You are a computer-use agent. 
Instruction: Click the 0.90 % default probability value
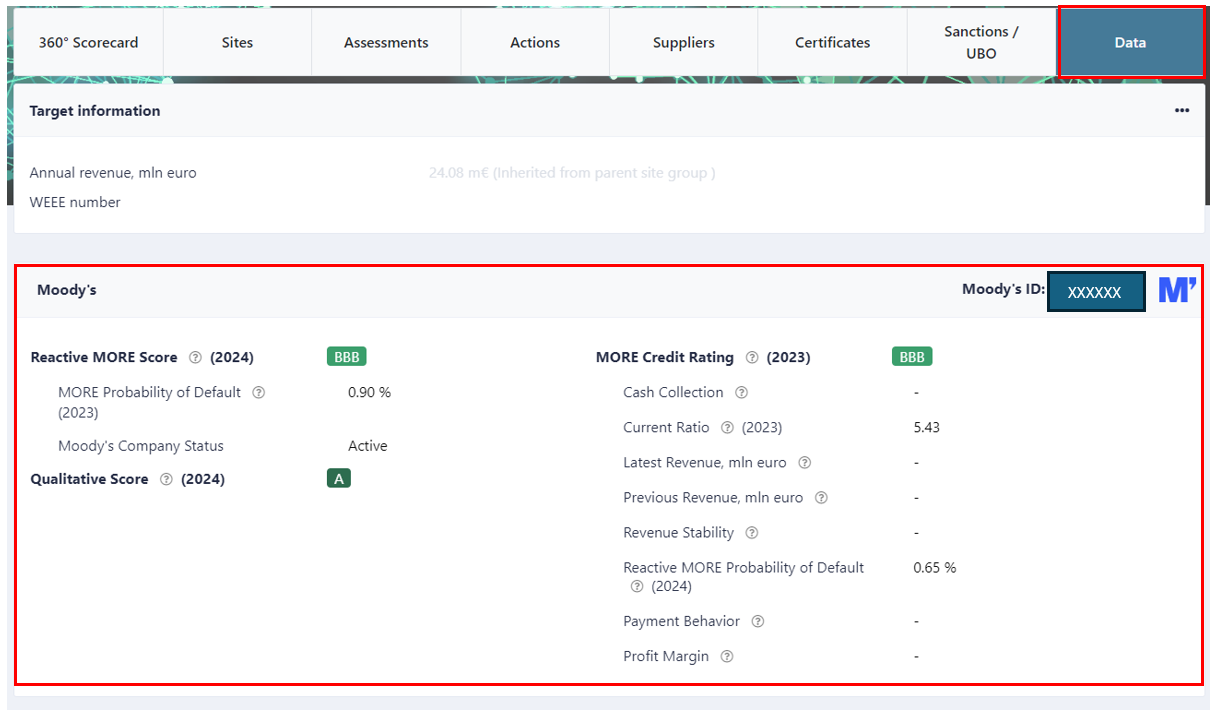coord(369,392)
